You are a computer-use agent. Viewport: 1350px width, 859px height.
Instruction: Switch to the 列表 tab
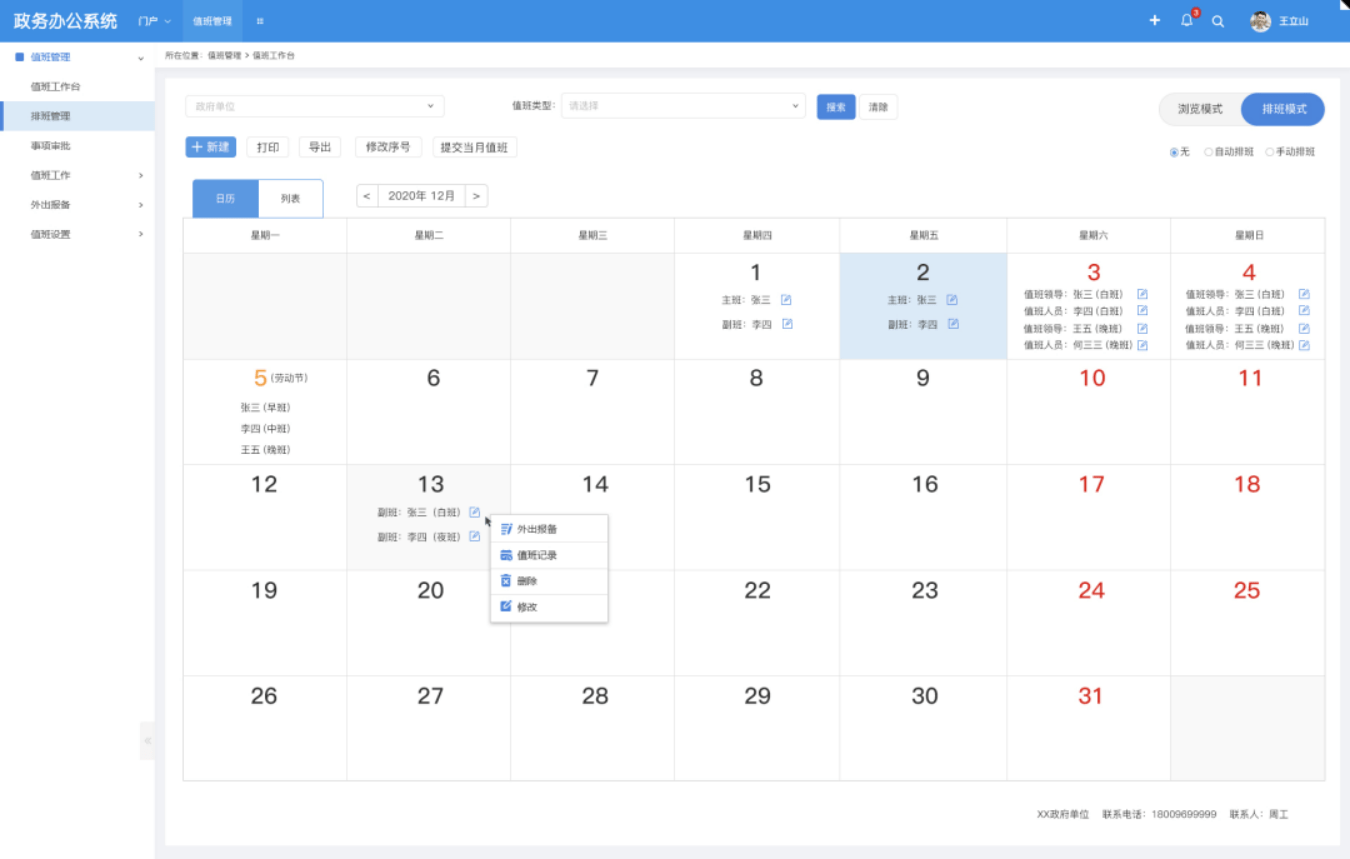(x=290, y=199)
